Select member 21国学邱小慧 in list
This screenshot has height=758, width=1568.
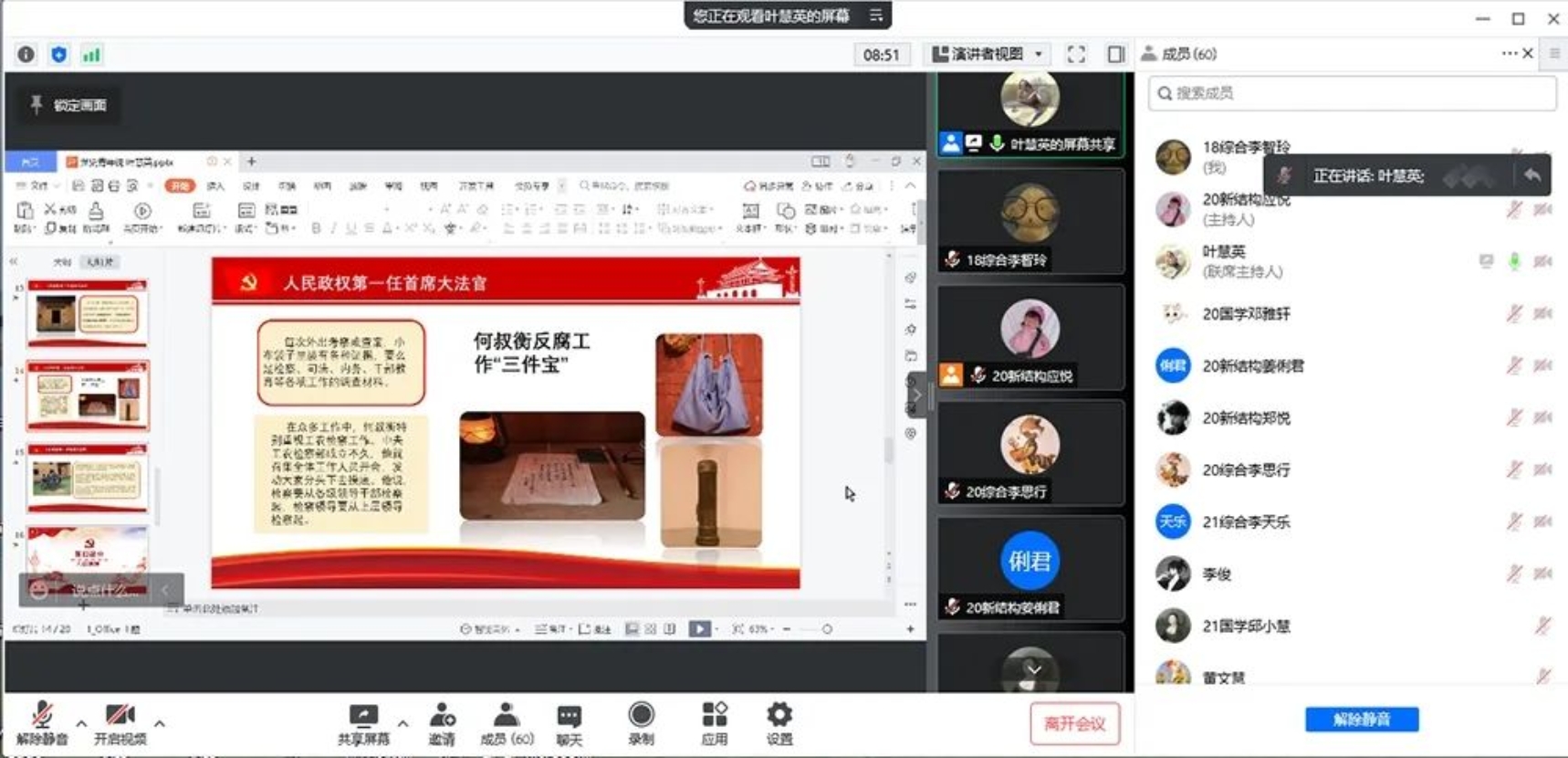[x=1352, y=626]
